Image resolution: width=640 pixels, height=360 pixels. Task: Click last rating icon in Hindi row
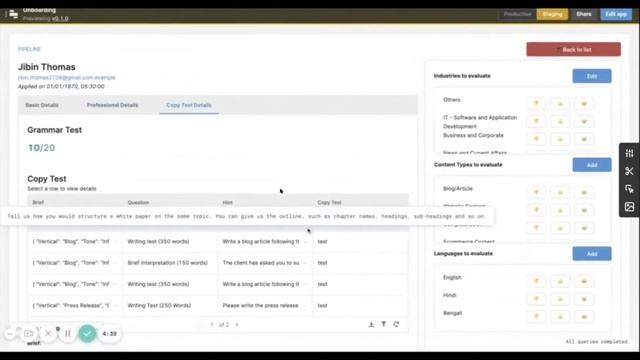(x=584, y=299)
